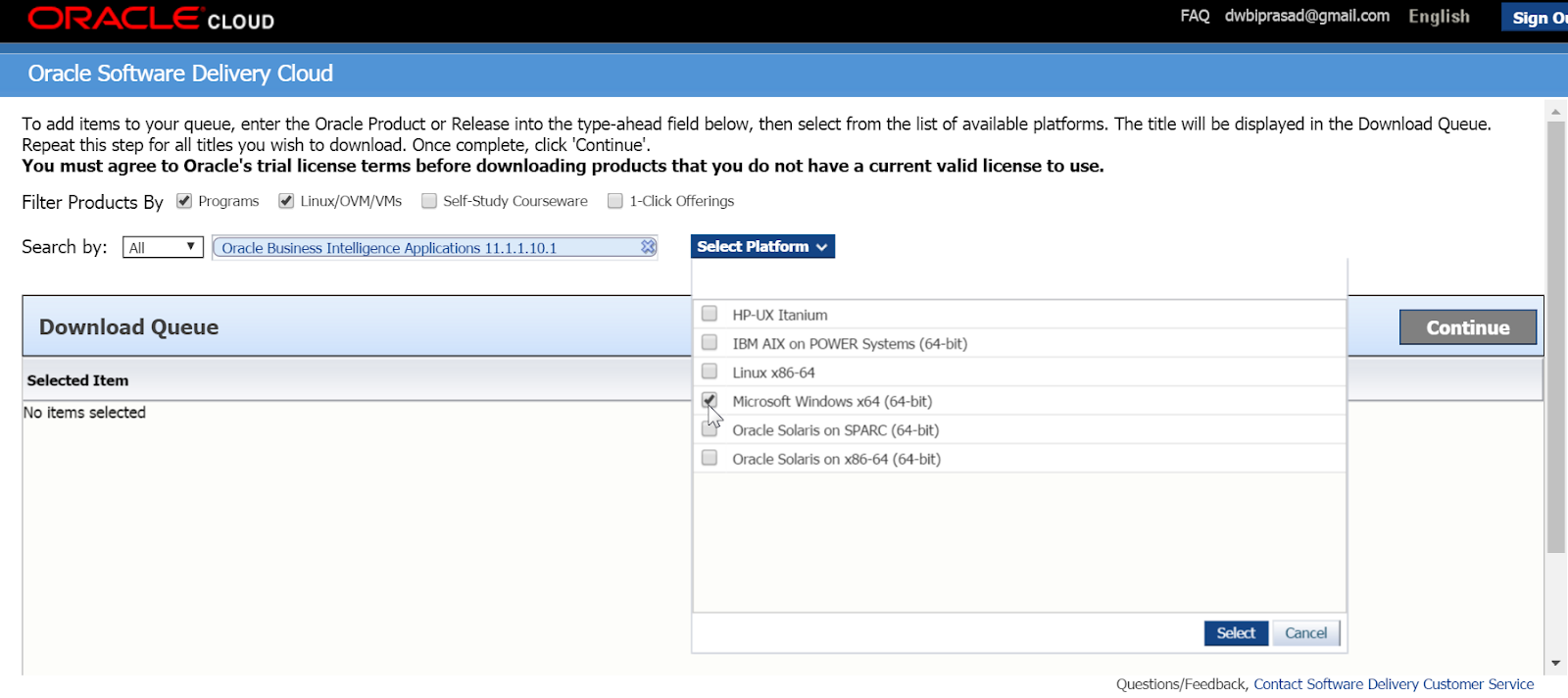Screen dimensions: 1568x698
Task: Click the 'No items selected' text
Action: [x=84, y=413]
